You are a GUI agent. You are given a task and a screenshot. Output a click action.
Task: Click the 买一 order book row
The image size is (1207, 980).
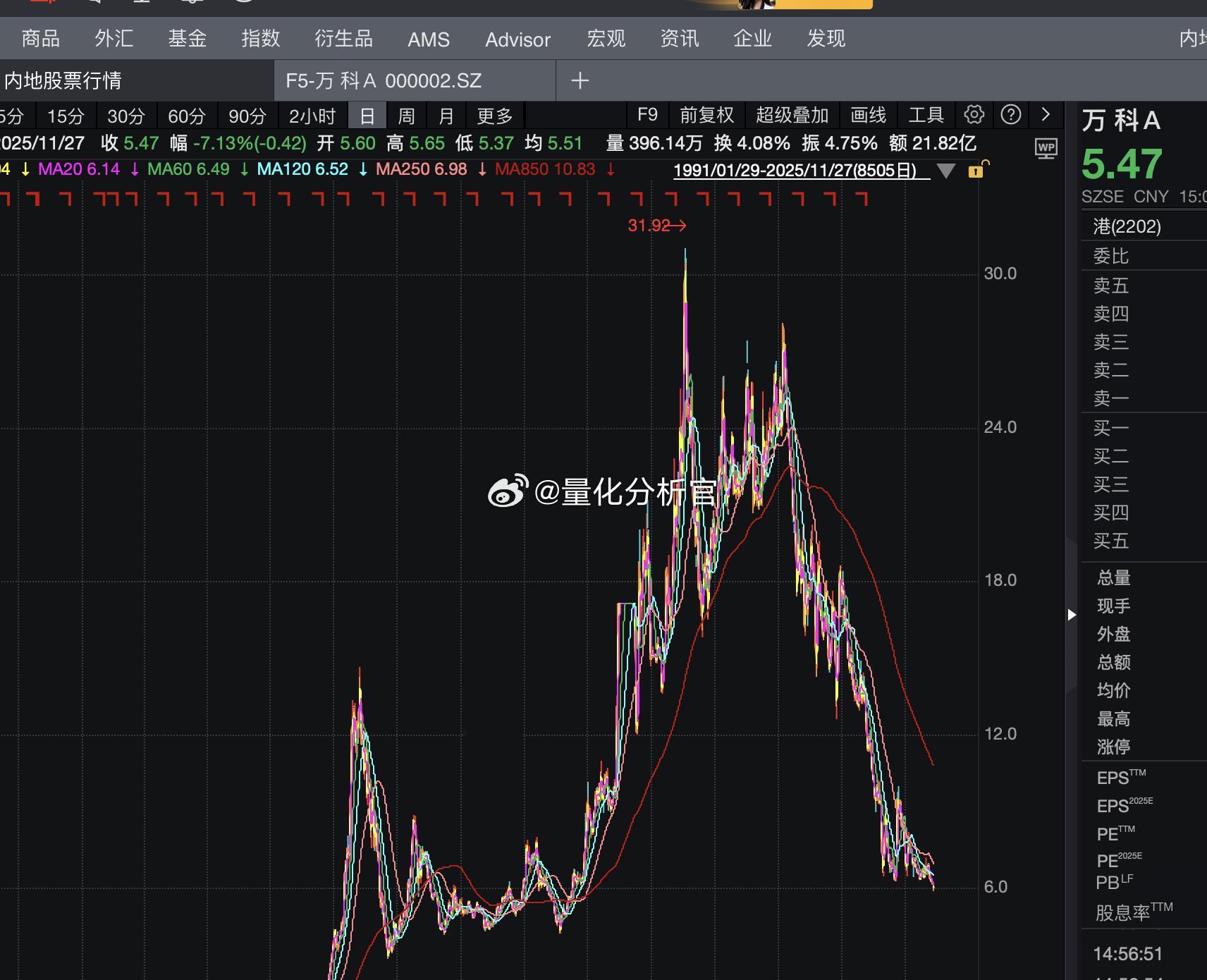(x=1144, y=428)
